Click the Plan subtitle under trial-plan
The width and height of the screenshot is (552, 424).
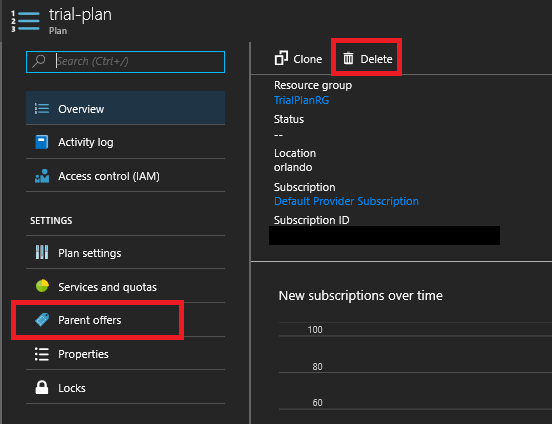tap(58, 31)
